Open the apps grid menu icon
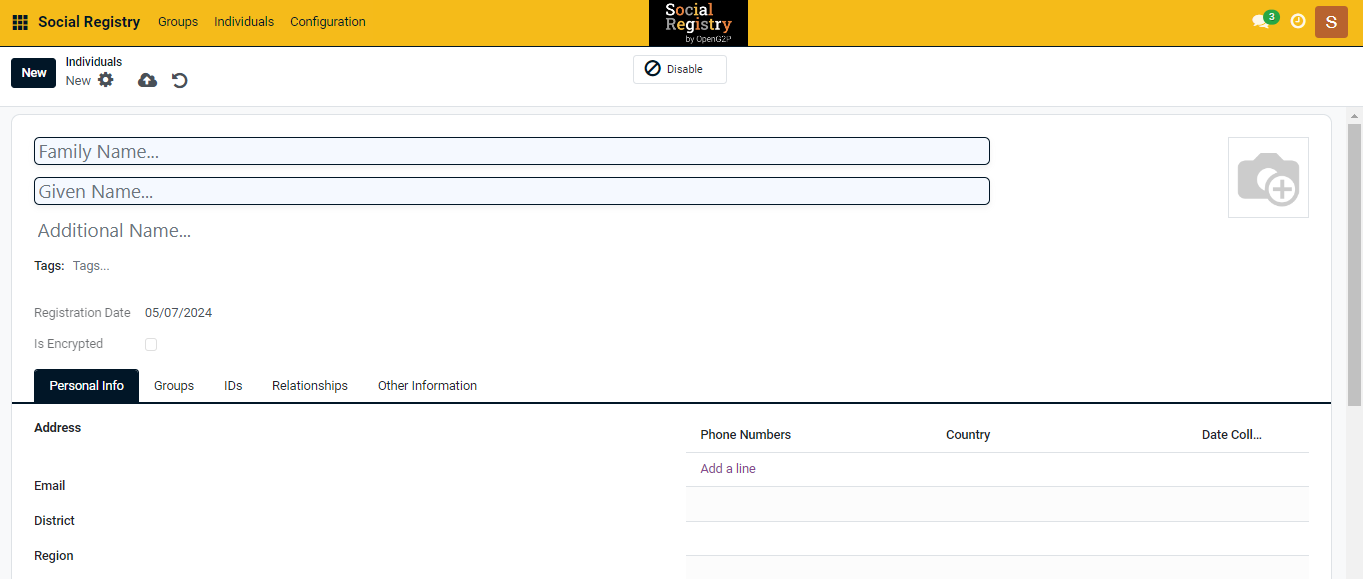This screenshot has width=1363, height=579. [20, 22]
